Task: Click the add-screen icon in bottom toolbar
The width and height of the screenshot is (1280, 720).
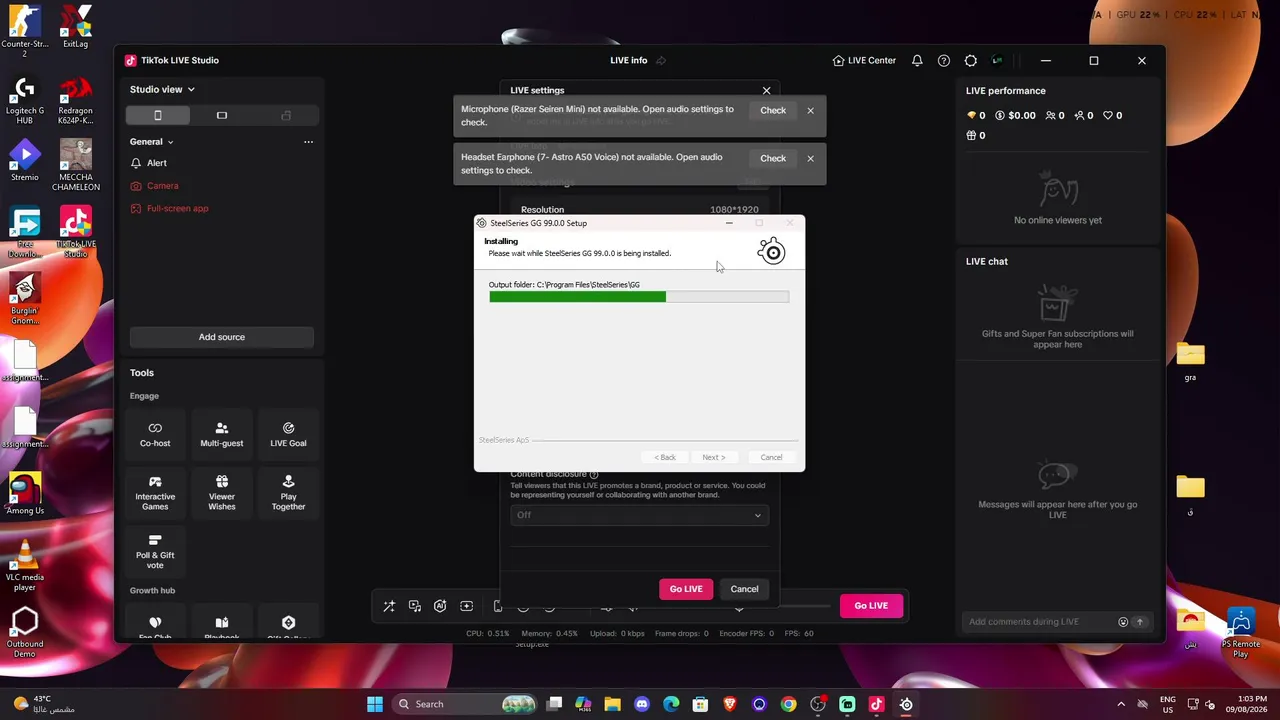Action: (x=466, y=606)
